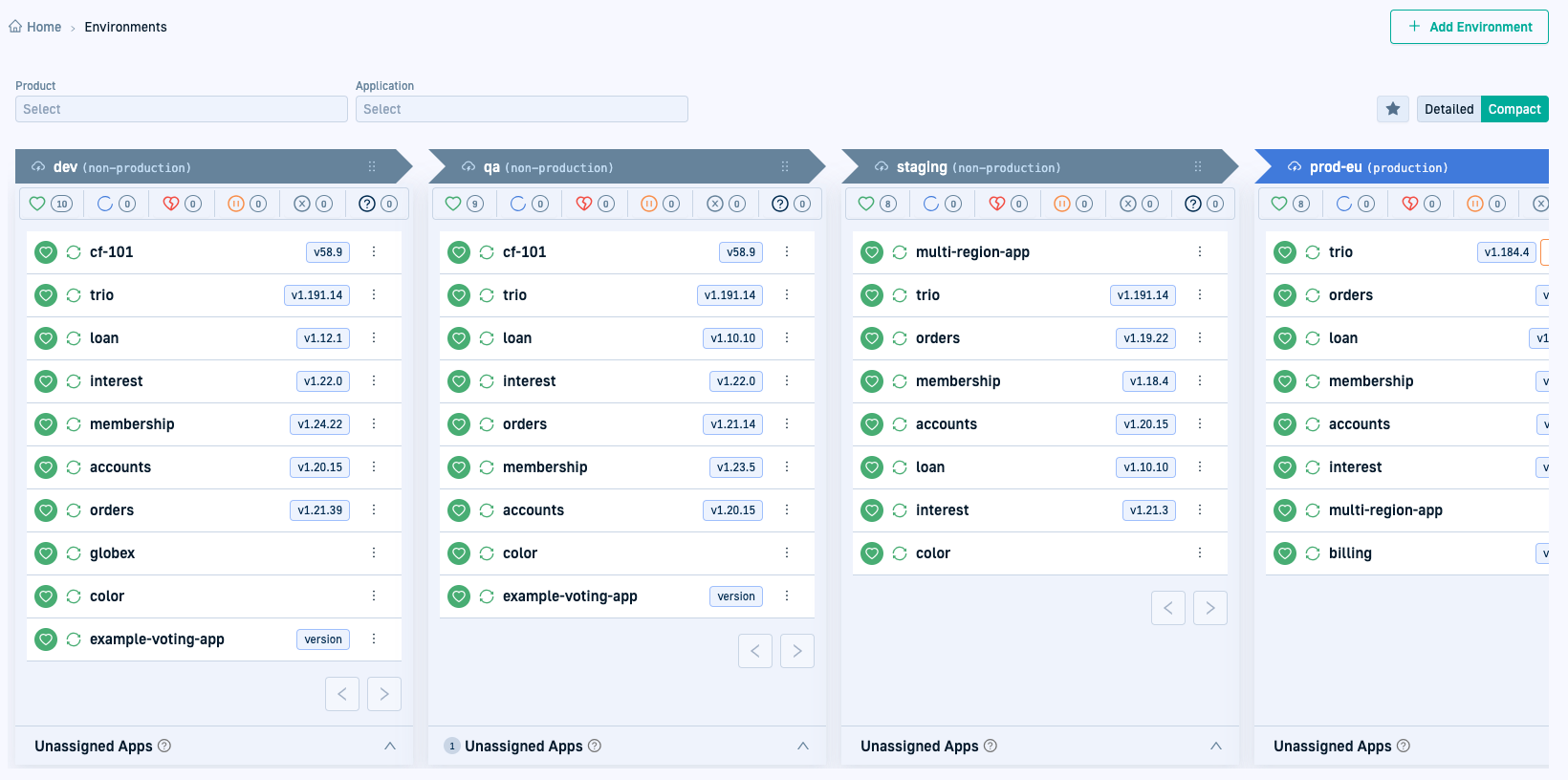Click version badge v1.191.14 for trio in dev

pos(316,295)
